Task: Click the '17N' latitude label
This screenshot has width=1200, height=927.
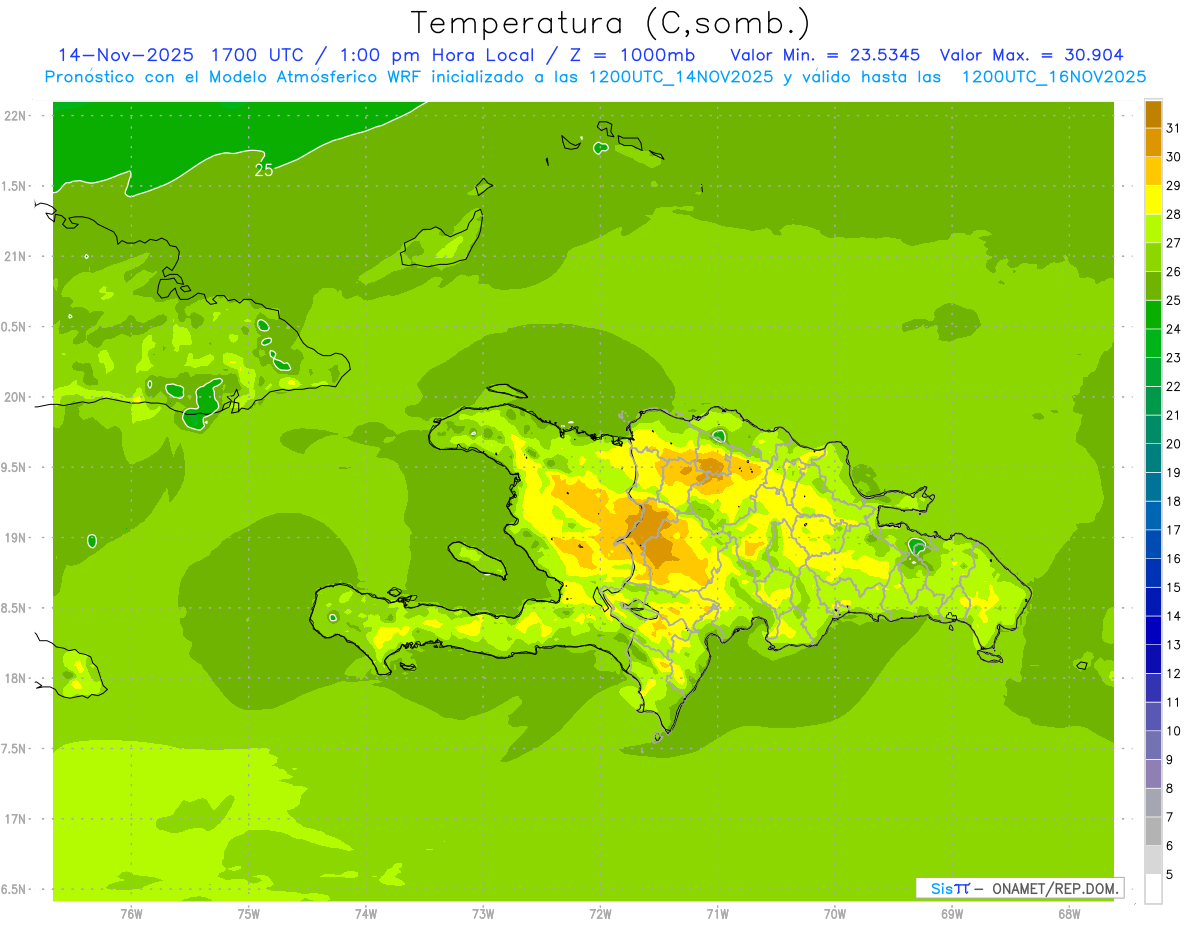Action: 17,819
